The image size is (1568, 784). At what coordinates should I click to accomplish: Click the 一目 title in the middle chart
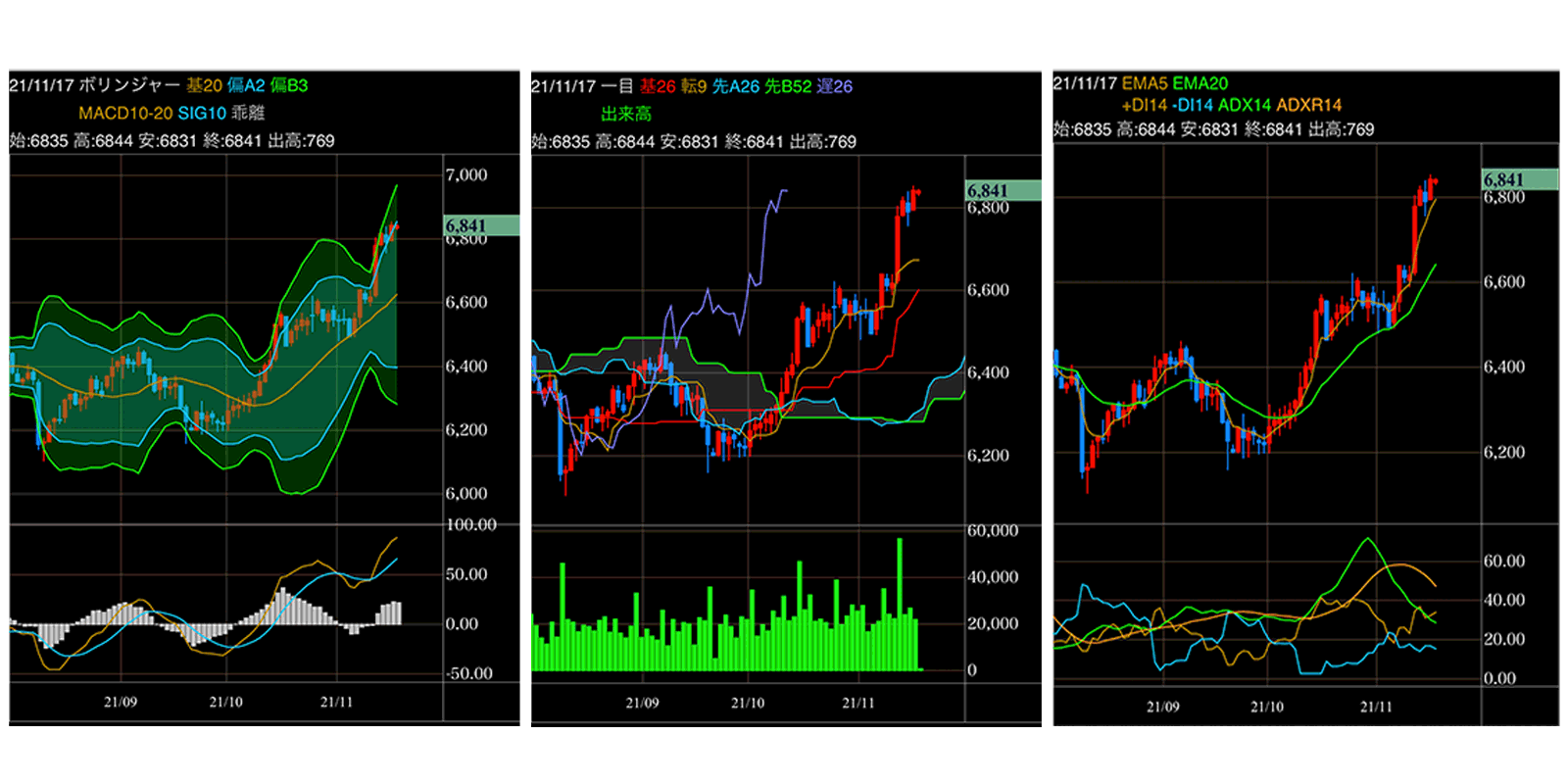point(617,86)
